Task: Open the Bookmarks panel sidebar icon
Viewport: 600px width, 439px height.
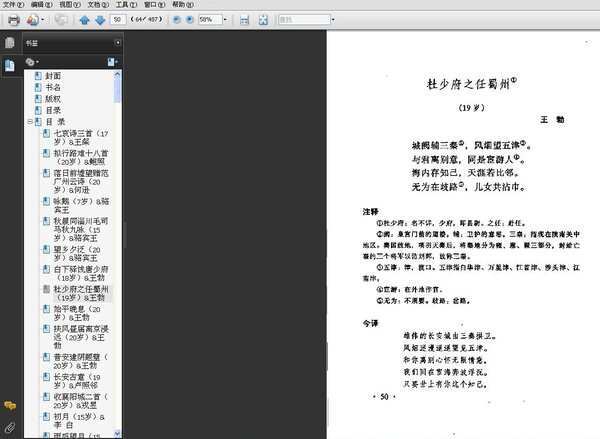Action: click(10, 65)
